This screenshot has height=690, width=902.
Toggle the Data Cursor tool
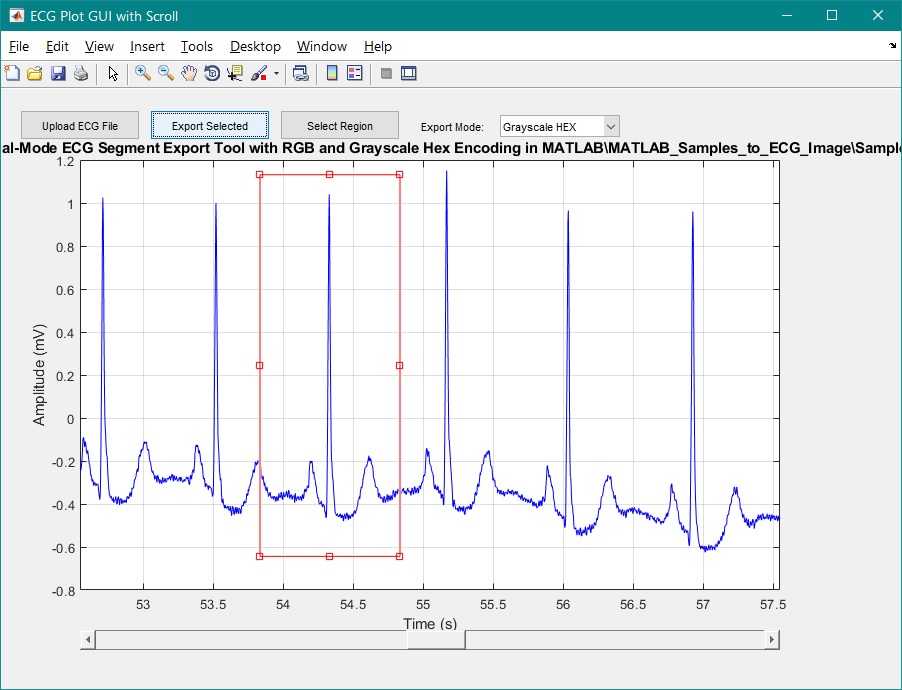point(235,73)
